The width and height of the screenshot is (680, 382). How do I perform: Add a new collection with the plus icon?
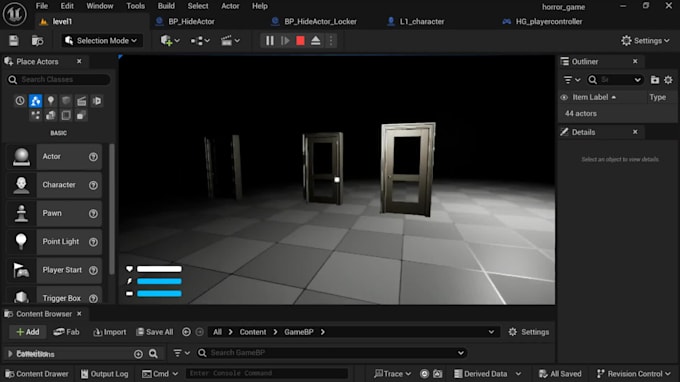pos(138,354)
